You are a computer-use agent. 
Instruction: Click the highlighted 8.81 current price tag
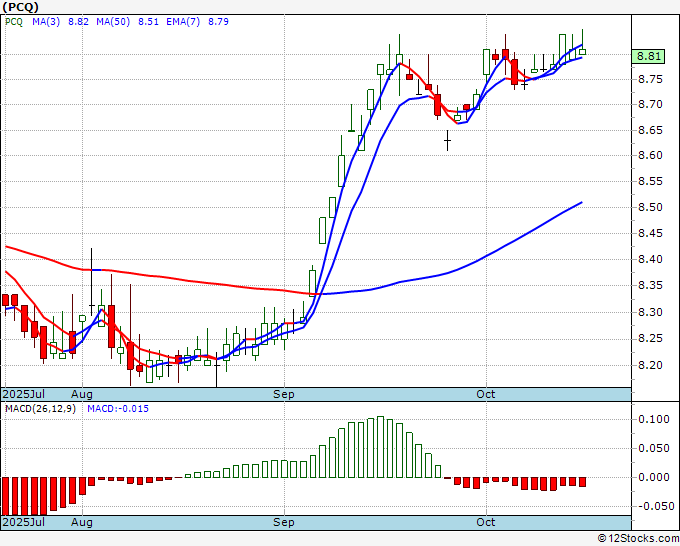pos(649,57)
